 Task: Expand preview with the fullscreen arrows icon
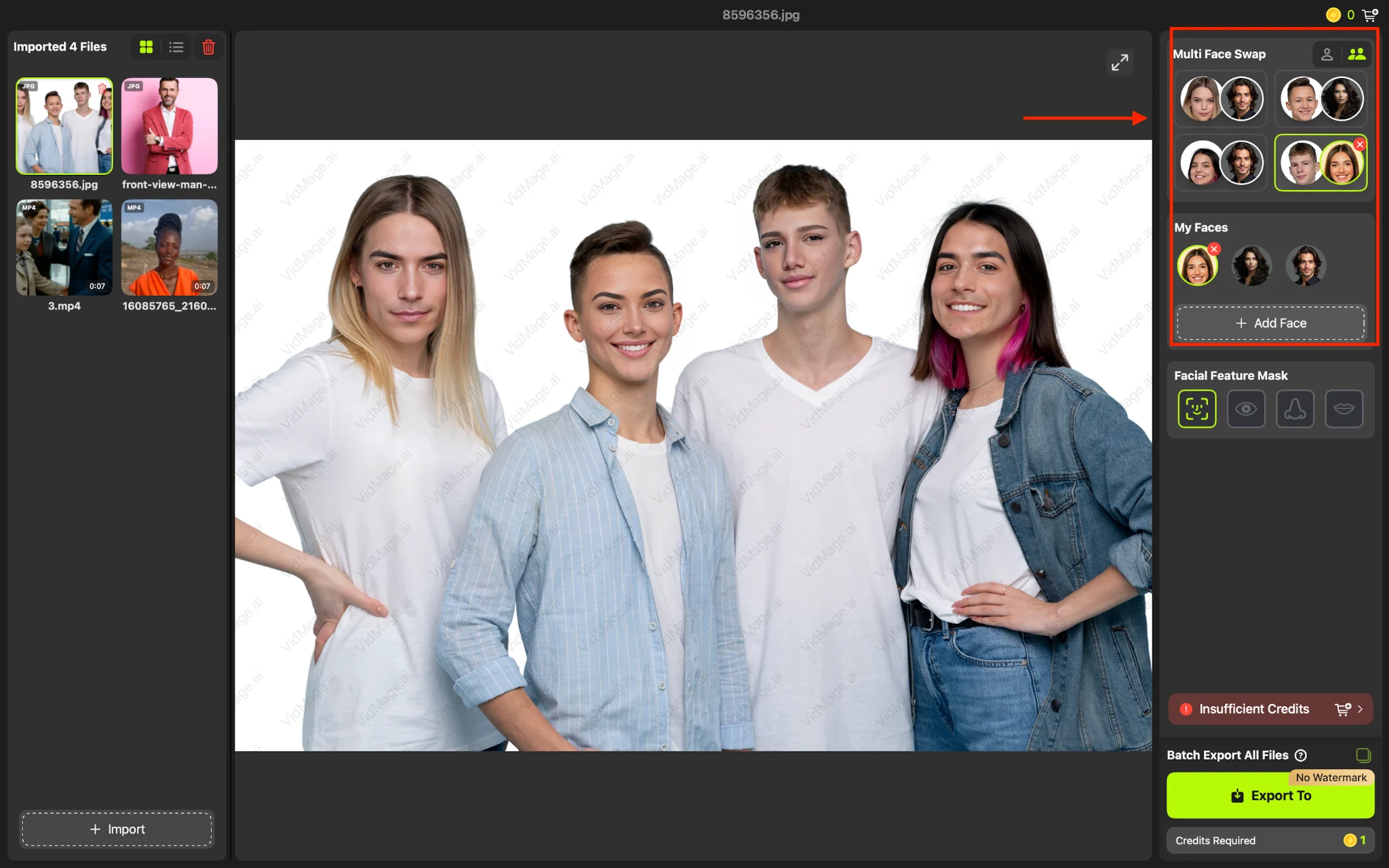click(1120, 62)
